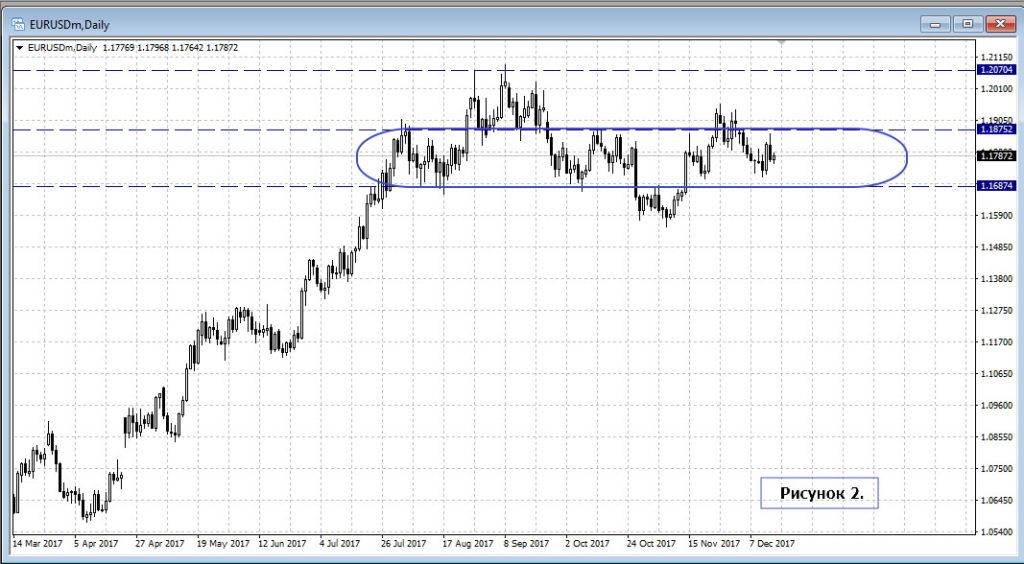Minimize the EURUSDm chart window
The height and width of the screenshot is (564, 1024).
(936, 22)
